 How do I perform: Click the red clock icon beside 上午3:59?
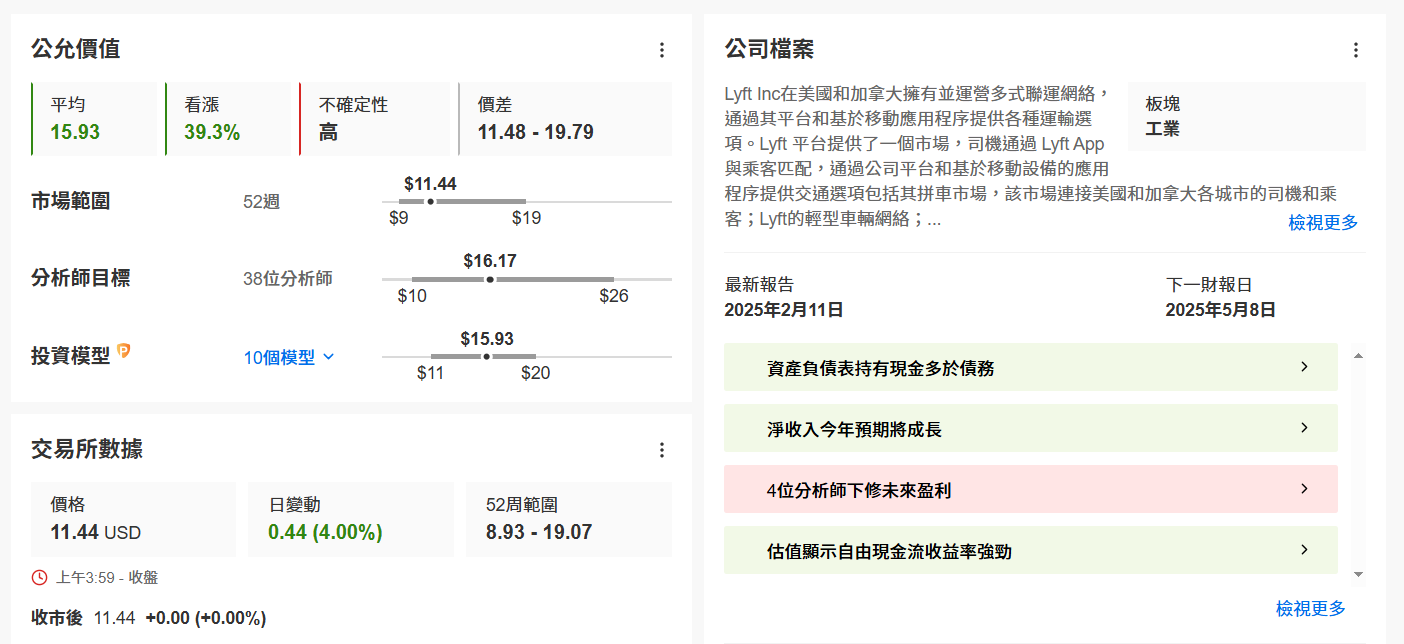click(x=39, y=577)
